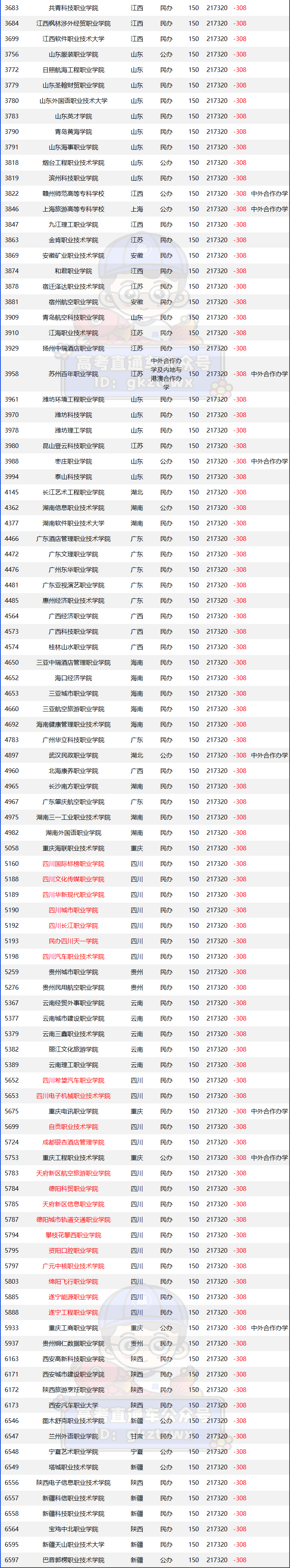Select 桂林山水职业学院
Image resolution: width=290 pixels, height=1568 pixels.
73,647
